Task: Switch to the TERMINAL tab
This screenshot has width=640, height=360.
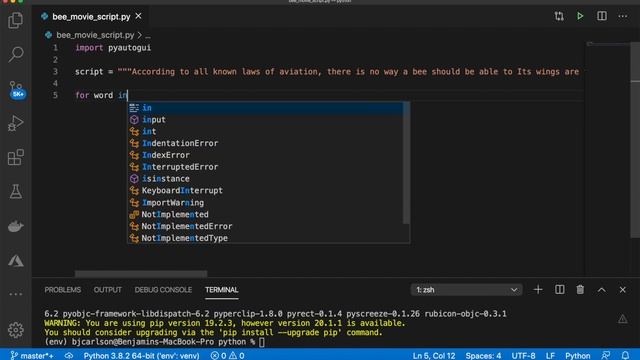Action: click(222, 290)
